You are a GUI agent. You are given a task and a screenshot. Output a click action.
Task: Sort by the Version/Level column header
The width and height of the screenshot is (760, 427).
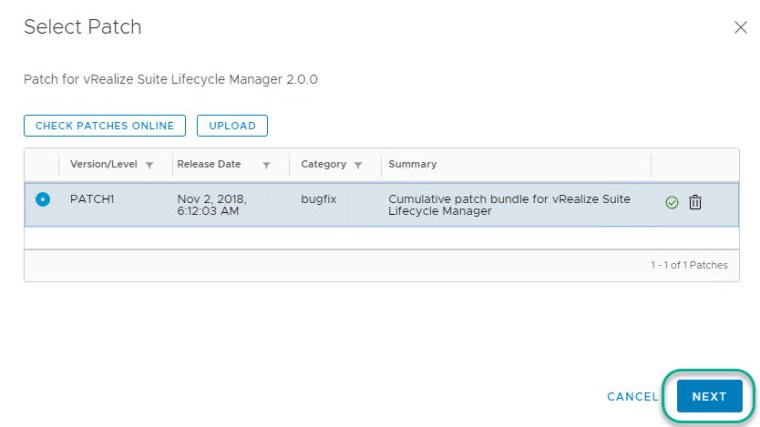(x=103, y=164)
